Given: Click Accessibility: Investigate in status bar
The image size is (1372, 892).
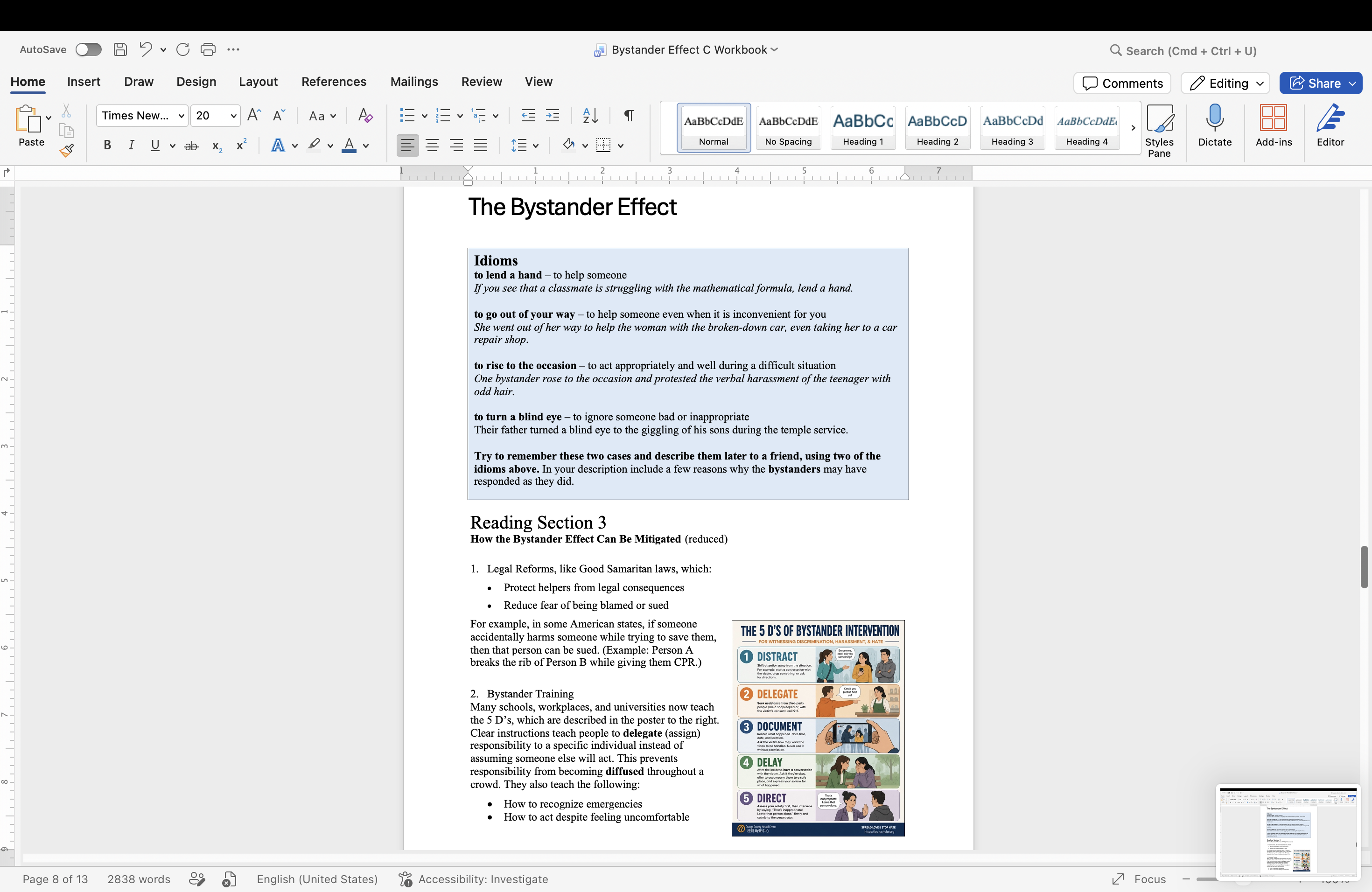Looking at the screenshot, I should click(473, 879).
